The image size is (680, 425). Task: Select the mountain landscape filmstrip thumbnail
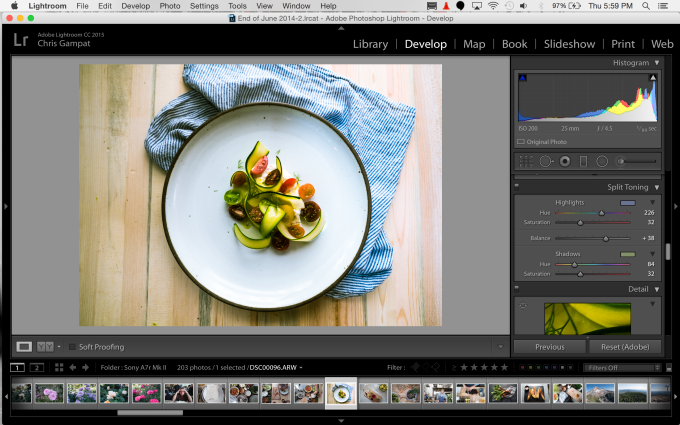coord(600,393)
